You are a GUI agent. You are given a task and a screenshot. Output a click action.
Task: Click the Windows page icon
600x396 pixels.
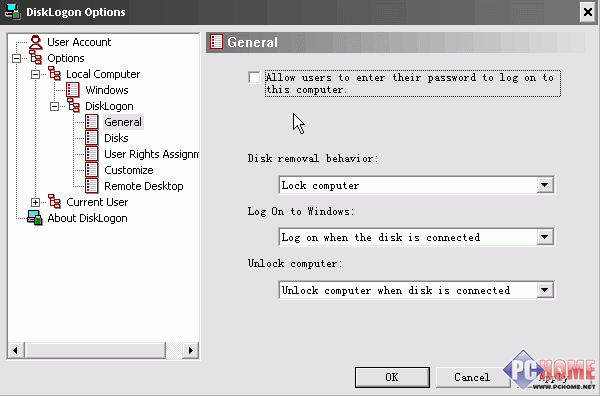tap(73, 90)
